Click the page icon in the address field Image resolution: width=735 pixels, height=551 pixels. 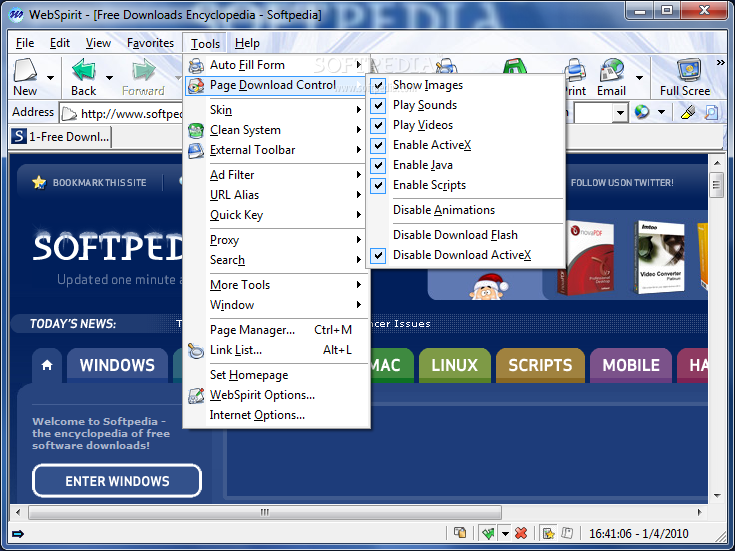[69, 113]
